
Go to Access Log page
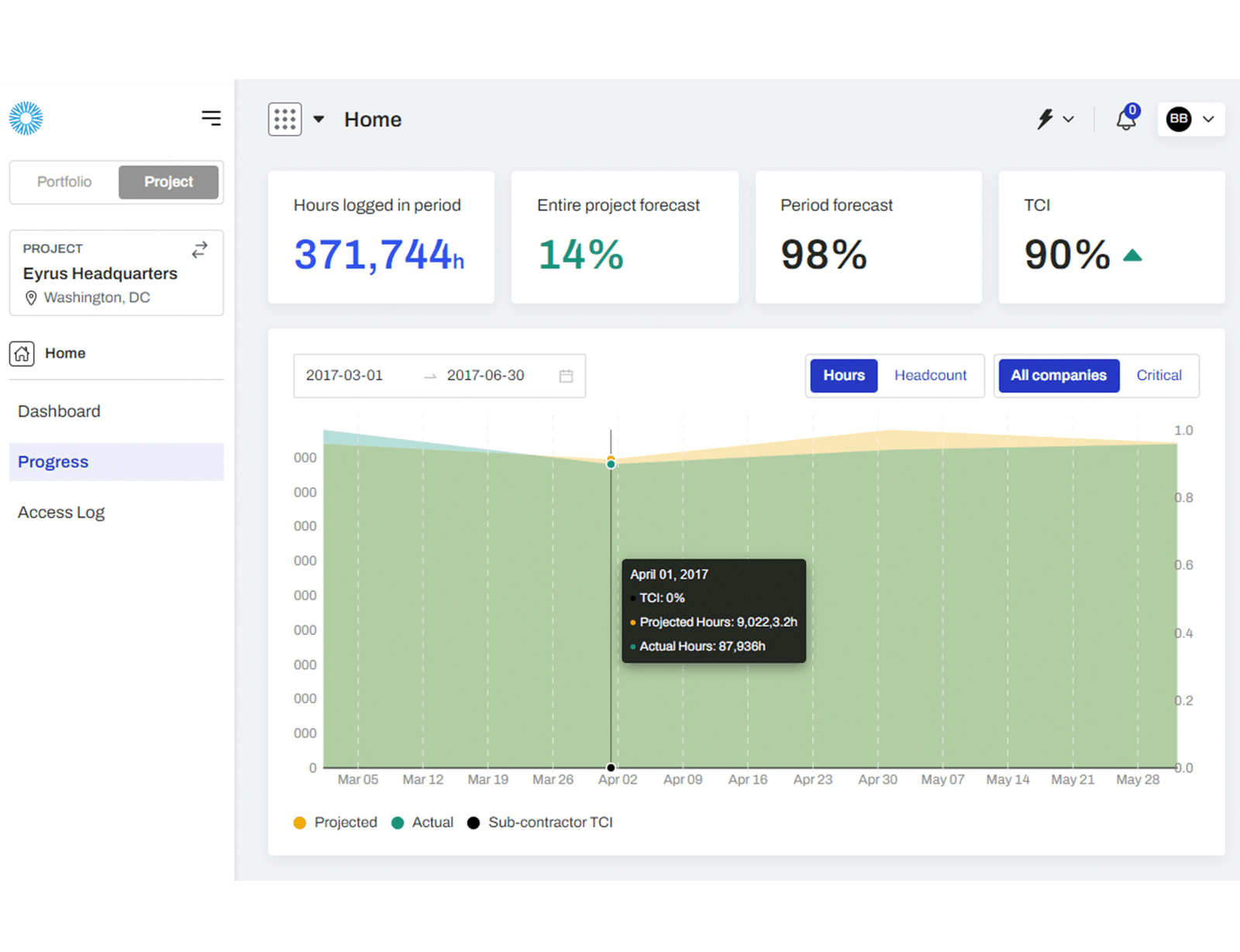[61, 512]
